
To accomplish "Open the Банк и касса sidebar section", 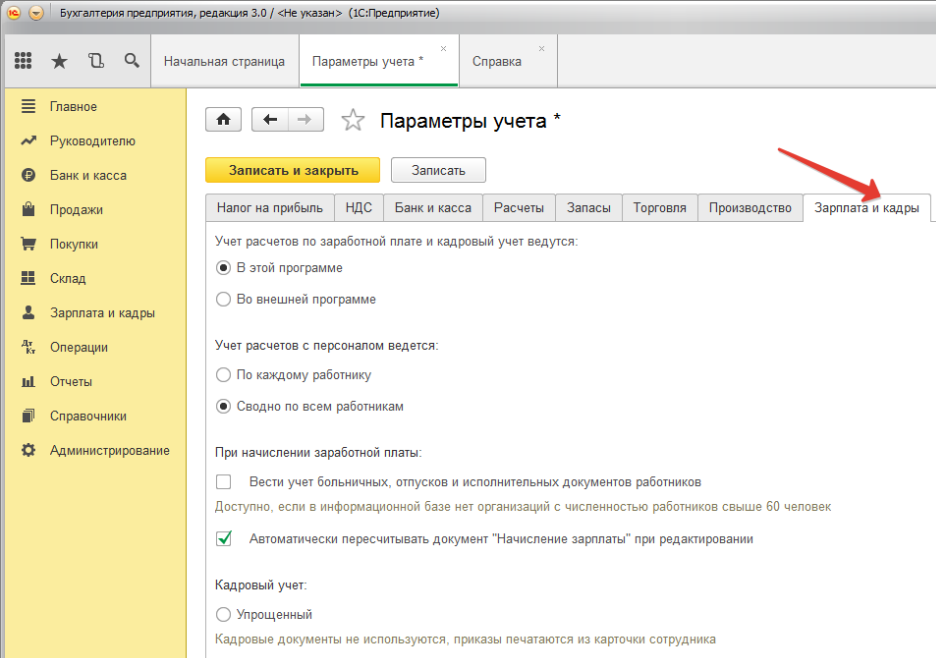I will click(88, 175).
